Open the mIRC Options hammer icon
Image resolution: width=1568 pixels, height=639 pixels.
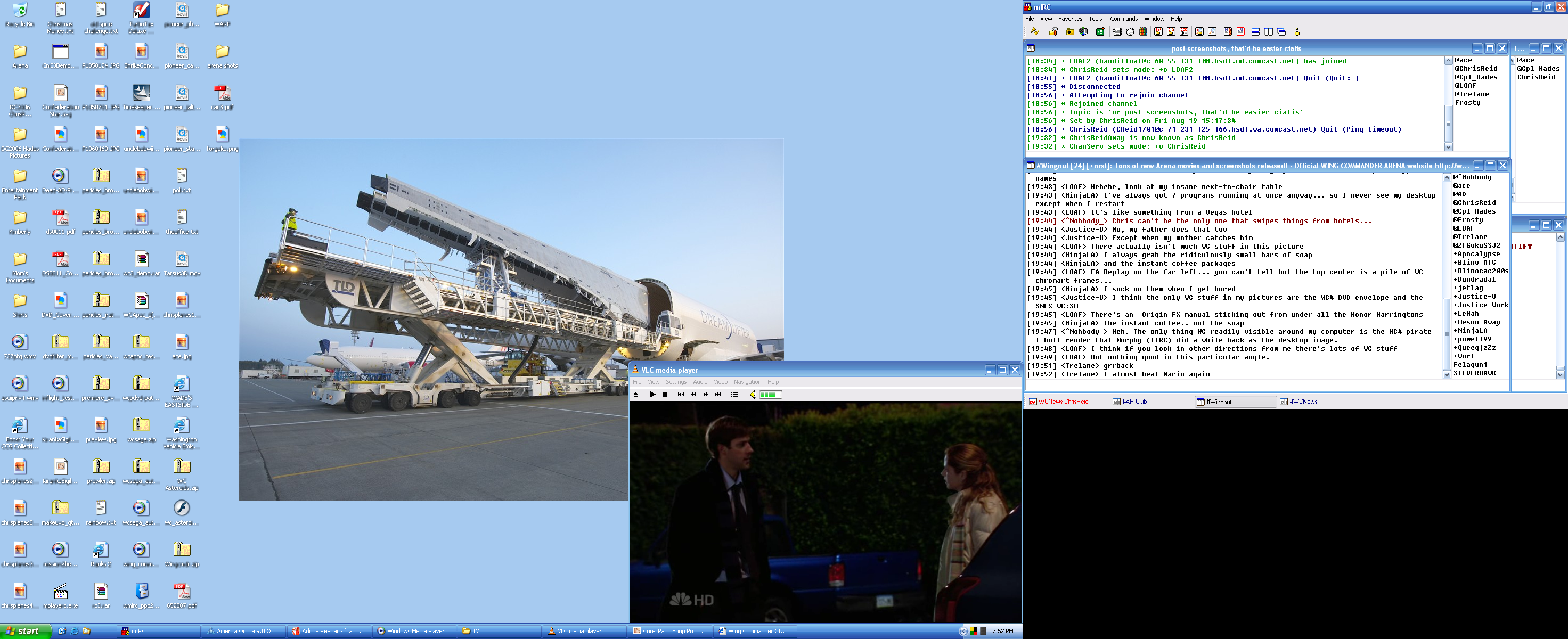[1053, 31]
